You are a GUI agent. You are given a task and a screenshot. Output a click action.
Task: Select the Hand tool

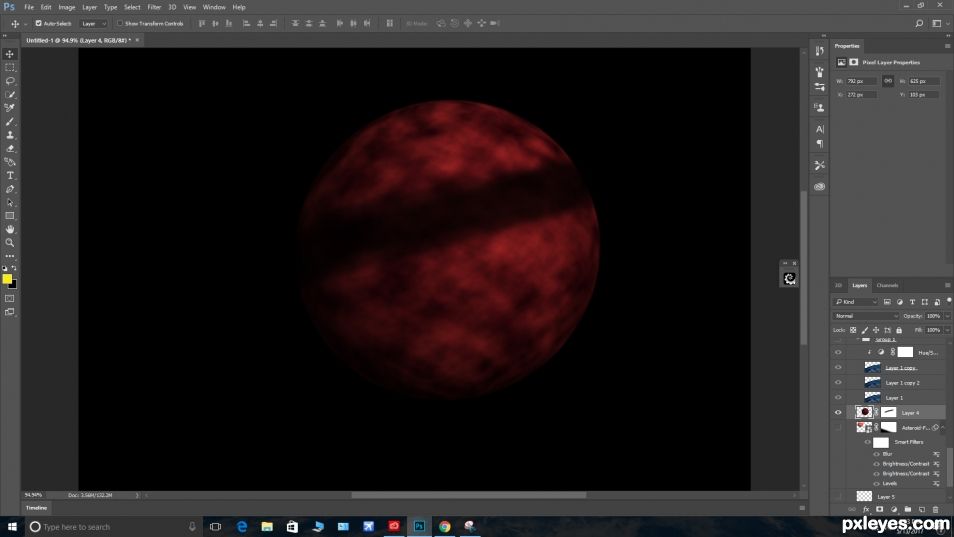(x=10, y=229)
